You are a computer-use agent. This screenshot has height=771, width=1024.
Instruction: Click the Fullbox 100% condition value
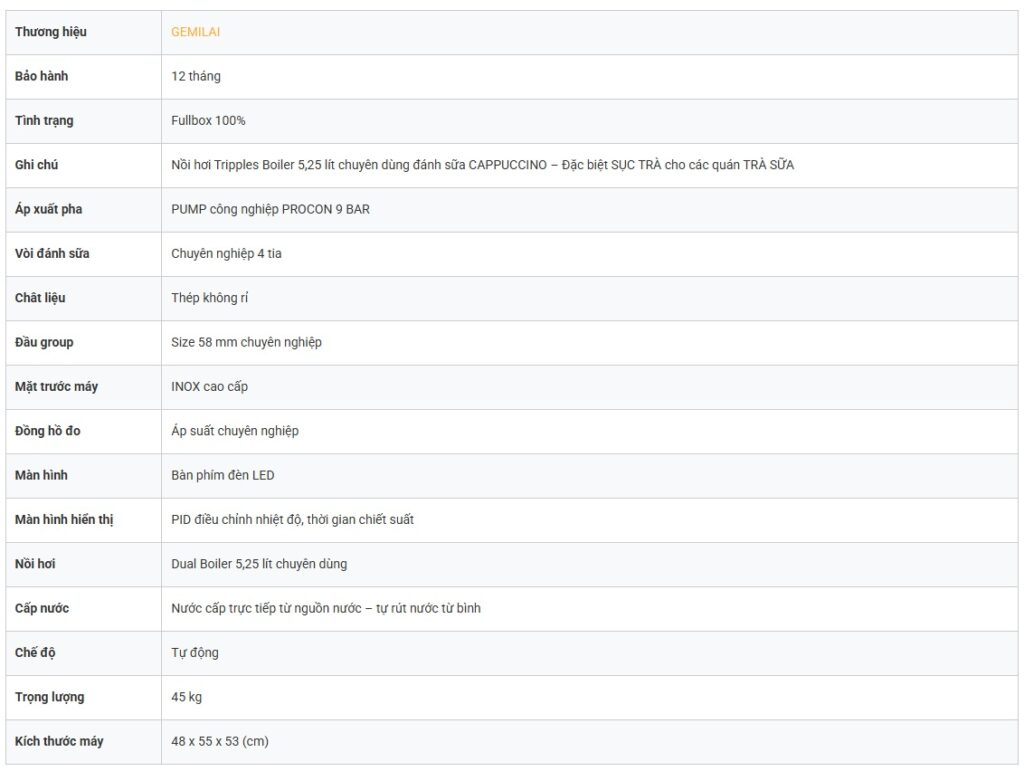pyautogui.click(x=208, y=121)
